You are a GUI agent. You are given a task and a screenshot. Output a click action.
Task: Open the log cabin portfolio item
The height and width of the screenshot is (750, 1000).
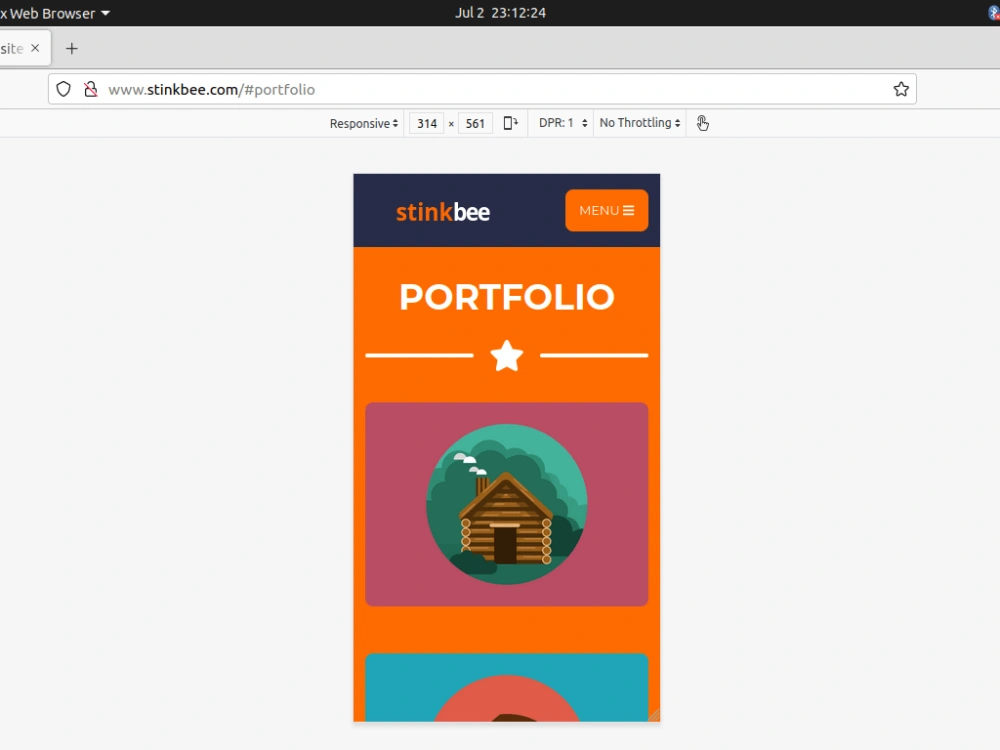click(506, 504)
